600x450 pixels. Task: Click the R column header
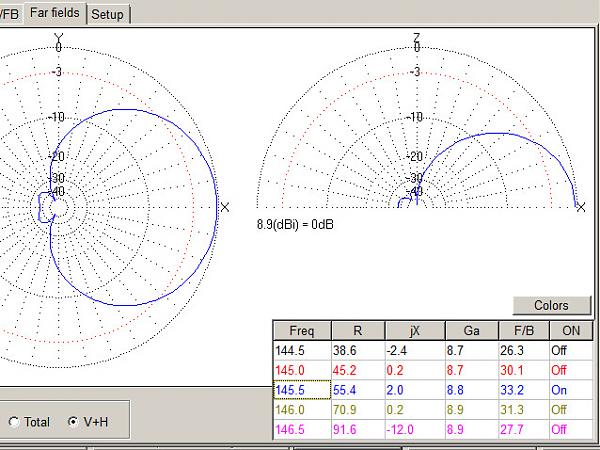(358, 331)
